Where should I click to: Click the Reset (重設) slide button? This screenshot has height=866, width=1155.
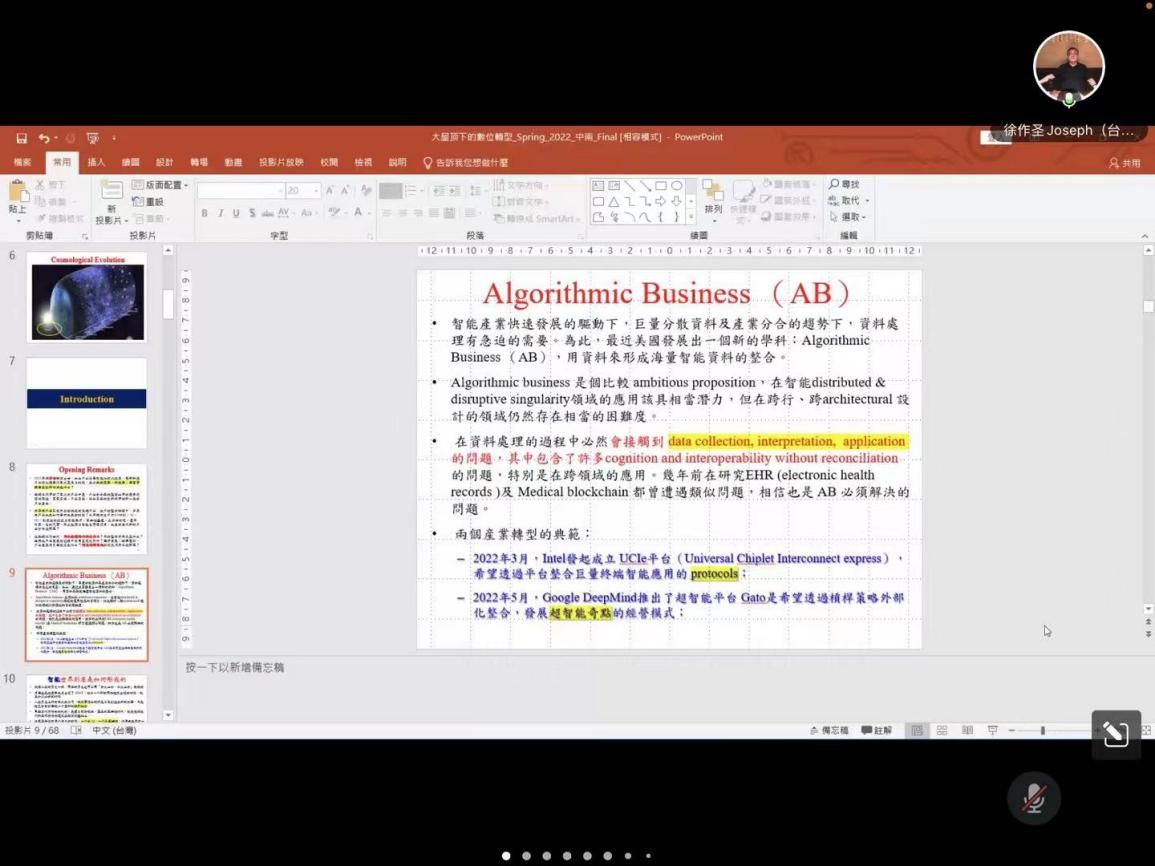click(148, 201)
